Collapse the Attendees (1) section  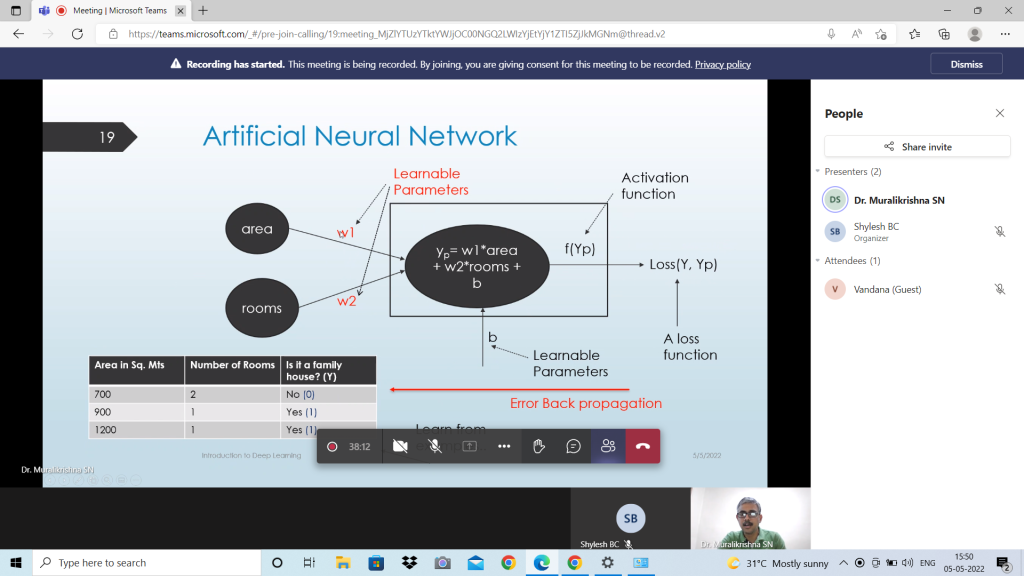tap(818, 261)
